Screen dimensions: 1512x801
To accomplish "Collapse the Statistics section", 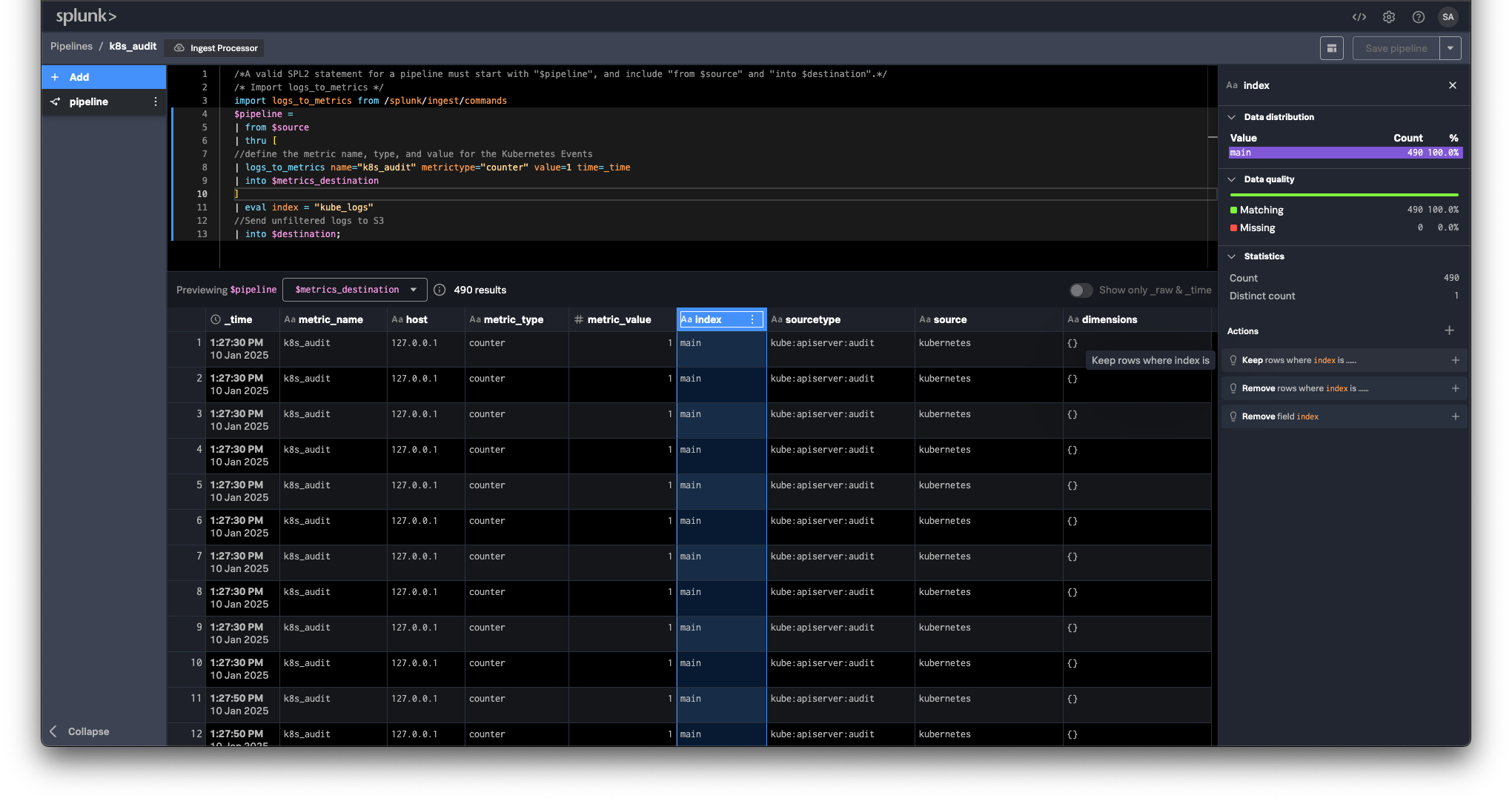I will (1232, 256).
